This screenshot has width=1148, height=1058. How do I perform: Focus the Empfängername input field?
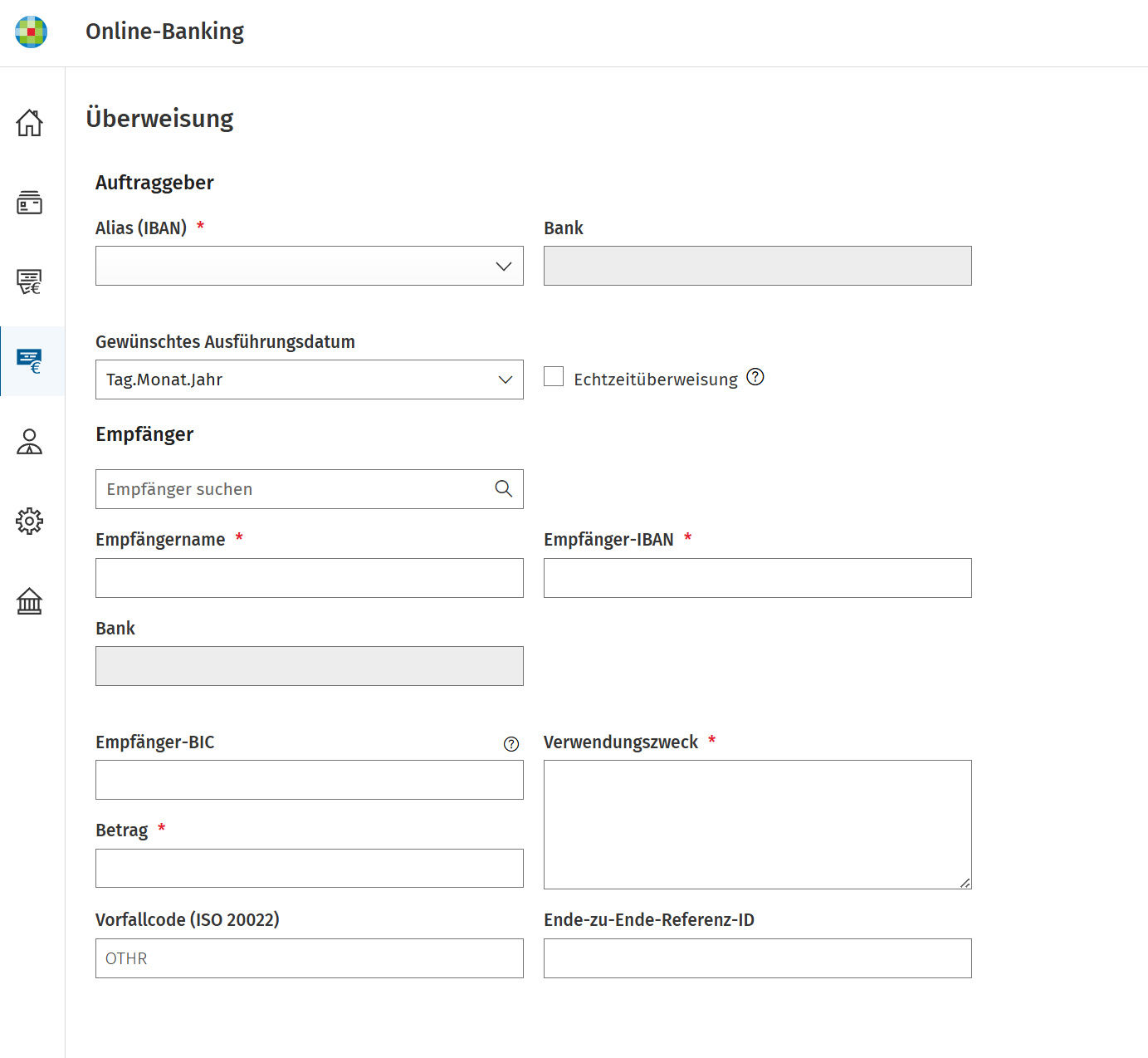[310, 578]
